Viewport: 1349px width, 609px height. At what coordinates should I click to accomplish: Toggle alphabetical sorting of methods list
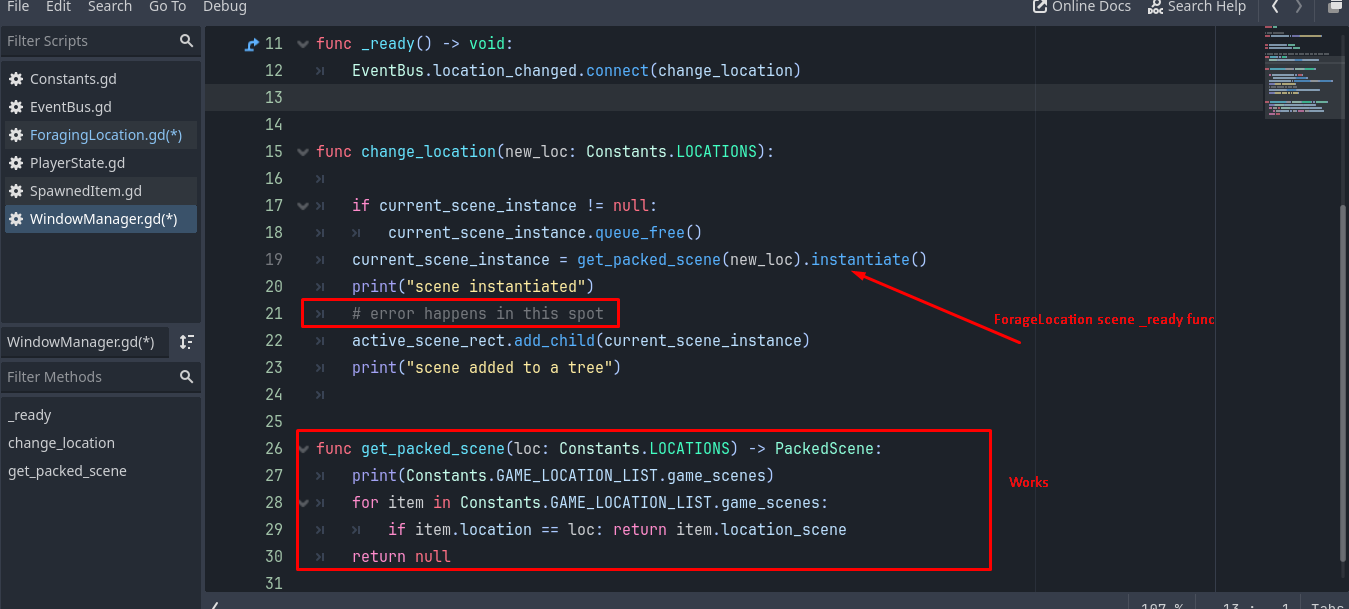(186, 342)
